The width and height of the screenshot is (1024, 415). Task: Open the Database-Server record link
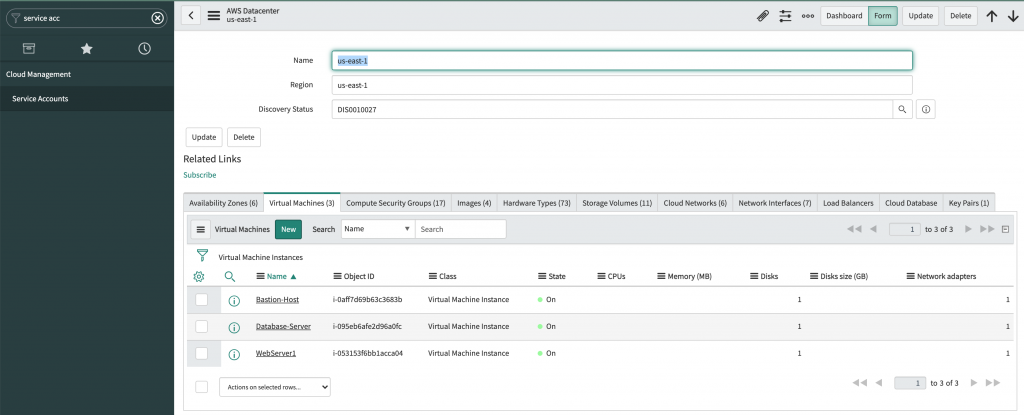coord(283,326)
